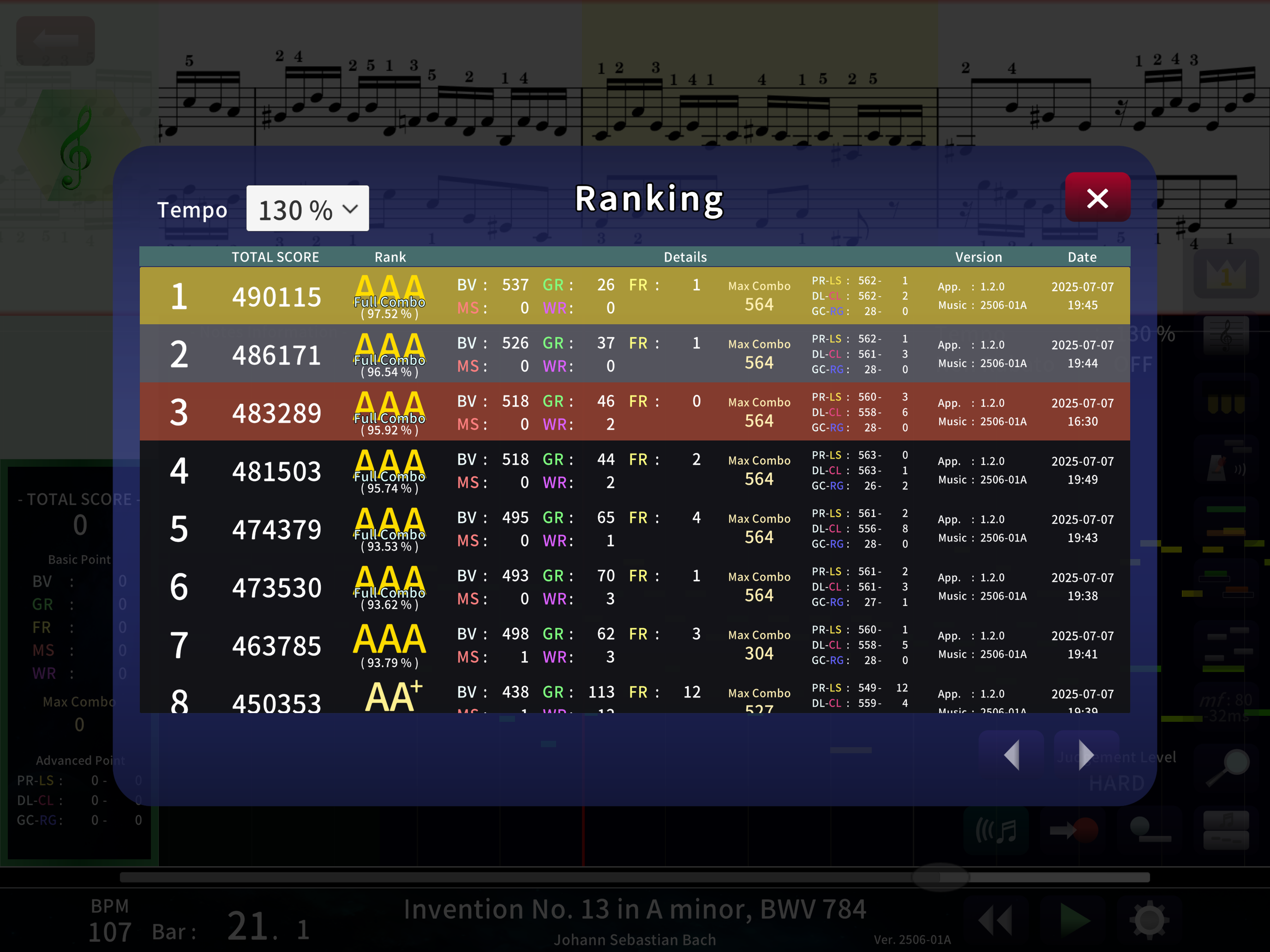1270x952 pixels.
Task: Click the 2025-07-07 16:30 date cell
Action: pos(1082,412)
